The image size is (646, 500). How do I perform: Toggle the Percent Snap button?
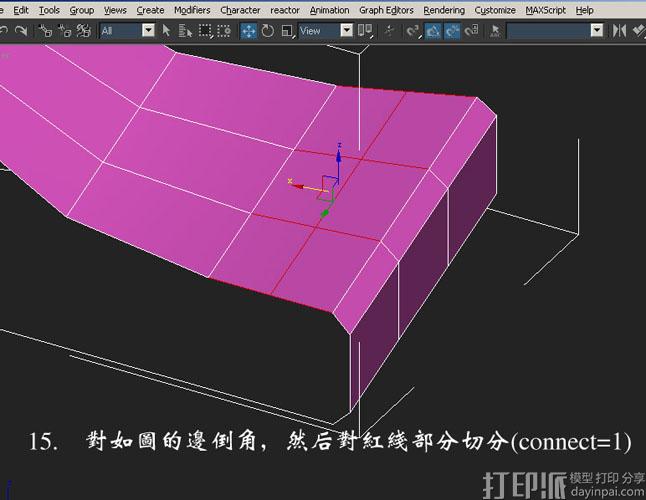point(452,31)
